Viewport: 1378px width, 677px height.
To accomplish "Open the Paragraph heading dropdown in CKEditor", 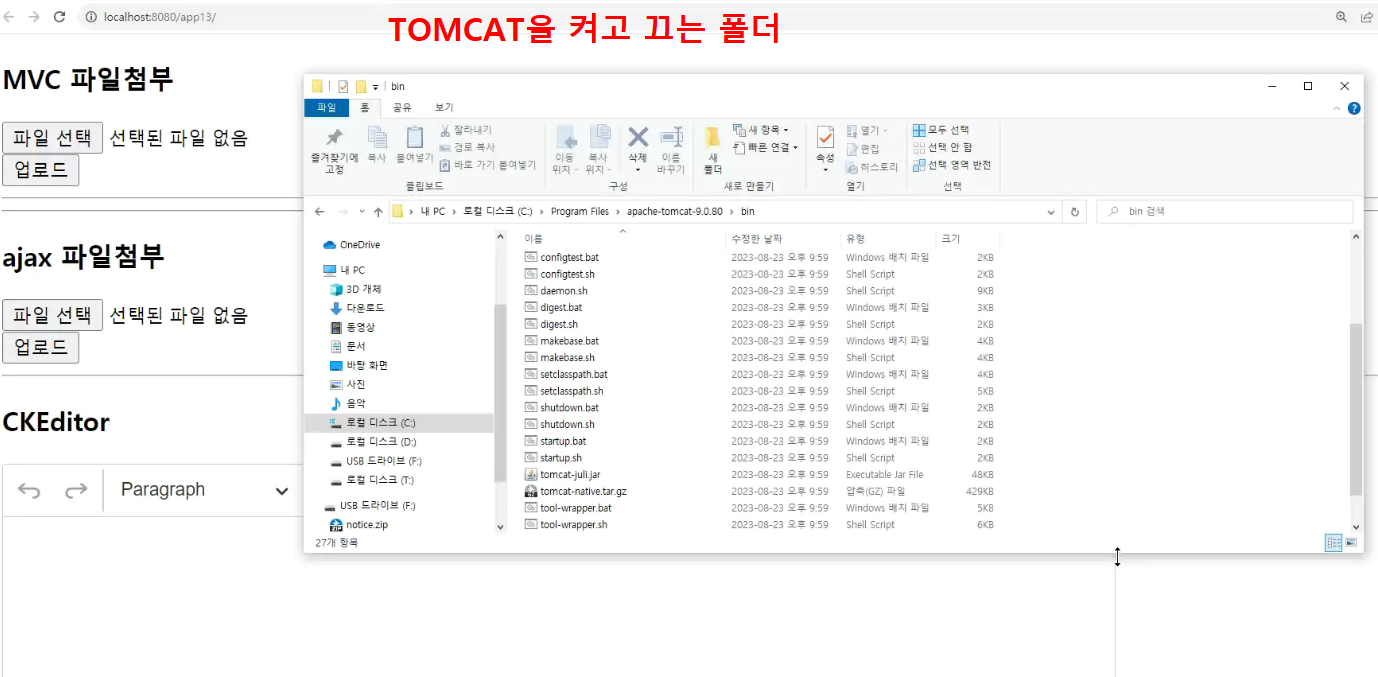I will coord(204,490).
